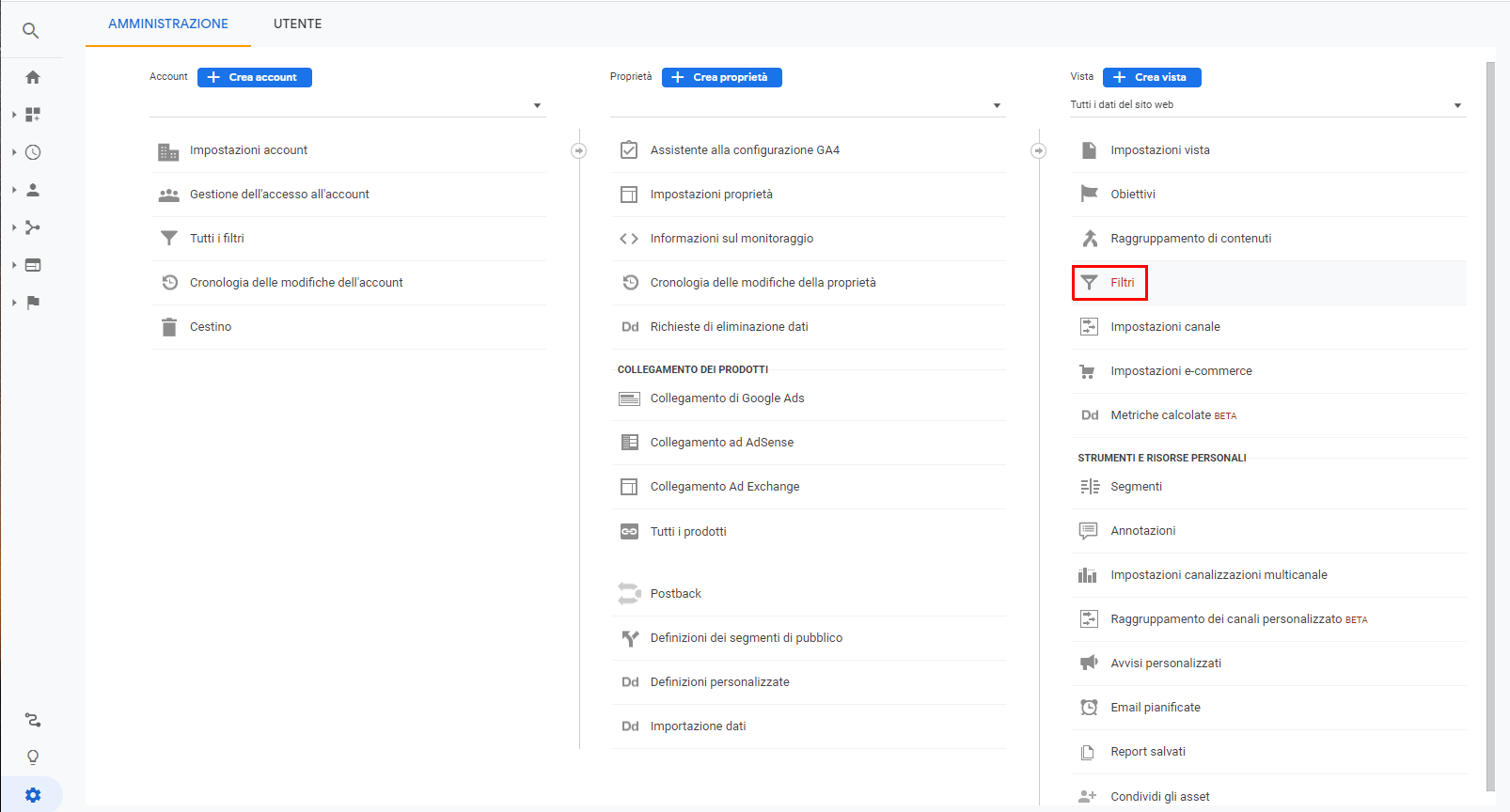Open Conversions flag icon in sidebar
The height and width of the screenshot is (812, 1510).
pos(33,303)
